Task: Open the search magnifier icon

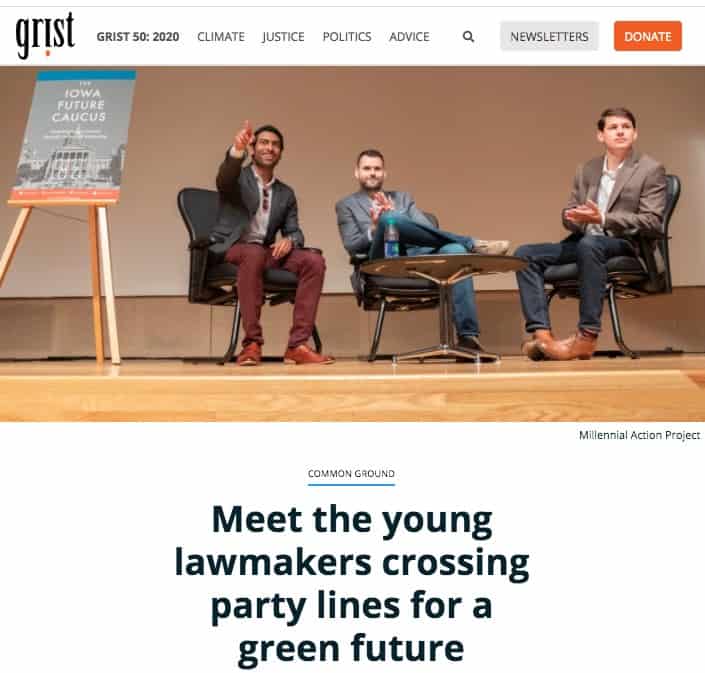Action: coord(468,36)
